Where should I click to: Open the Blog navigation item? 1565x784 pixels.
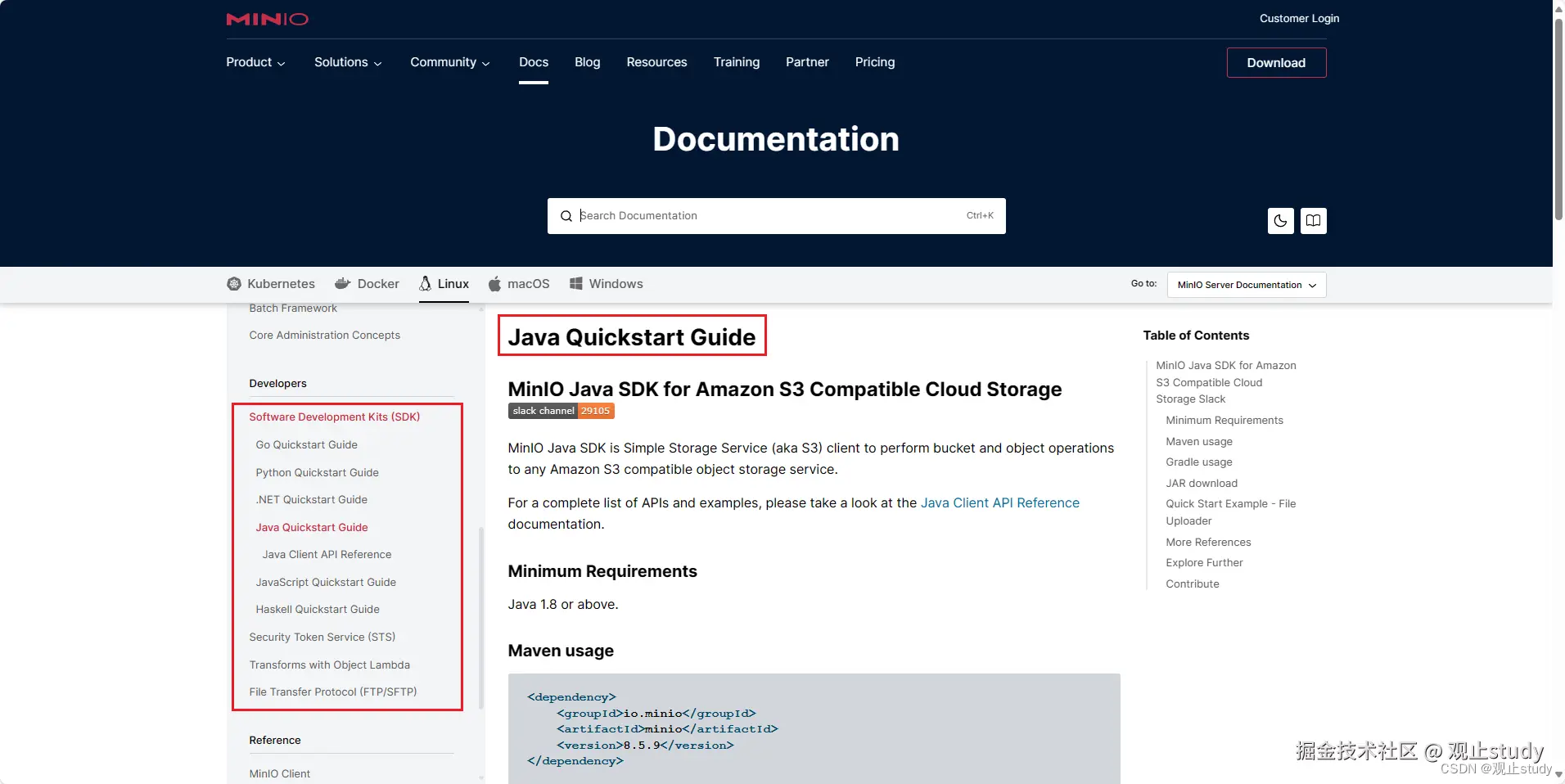tap(588, 62)
